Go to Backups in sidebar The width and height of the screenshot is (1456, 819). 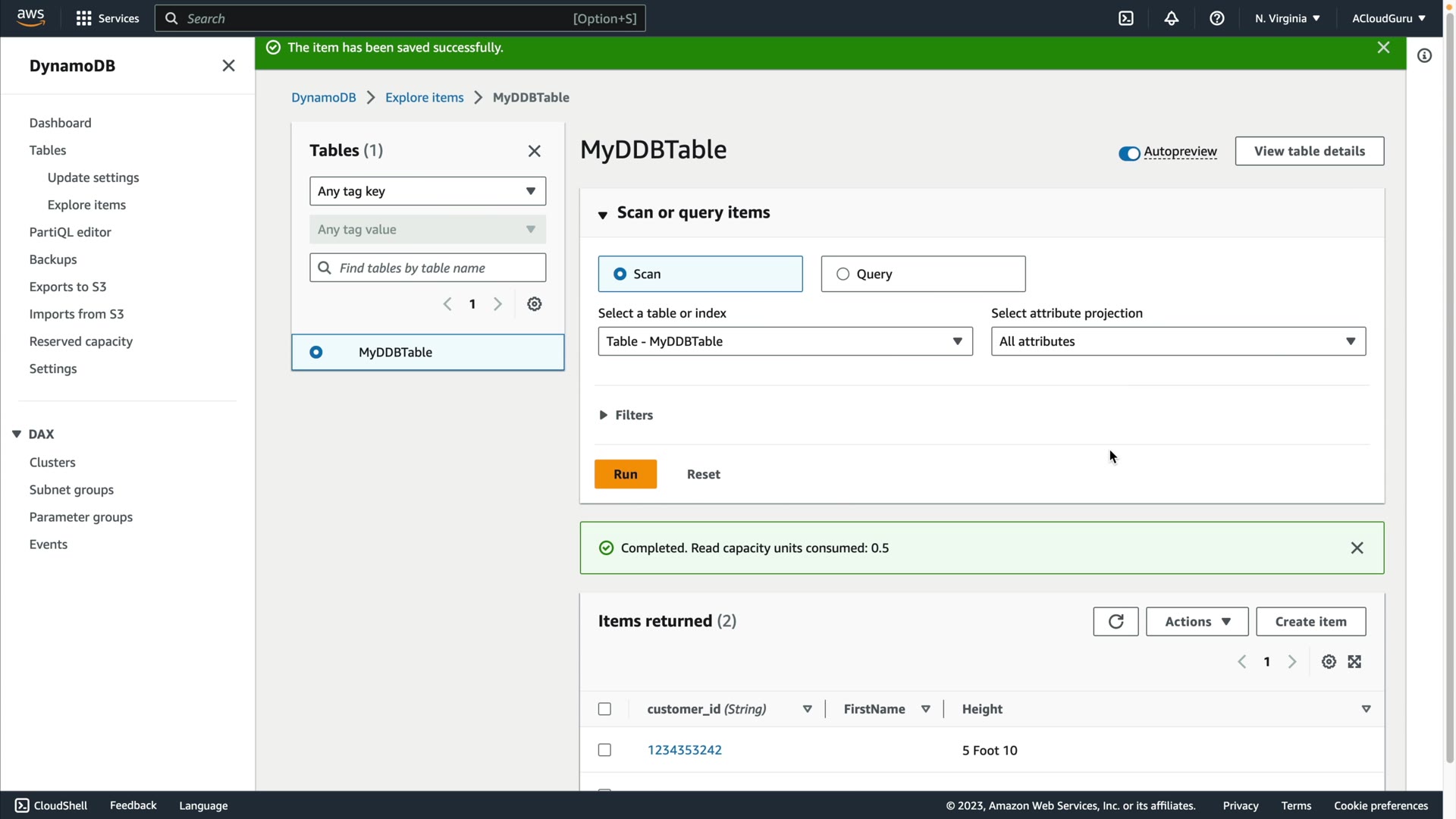[x=53, y=259]
